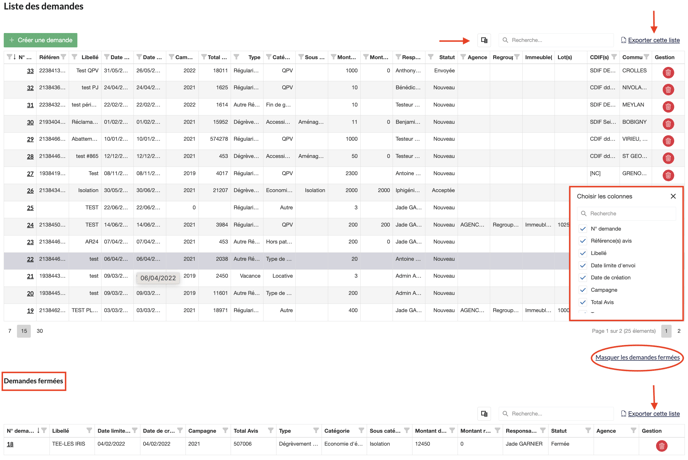688x460 pixels.
Task: Untick the Date de création checkbox
Action: (x=583, y=278)
